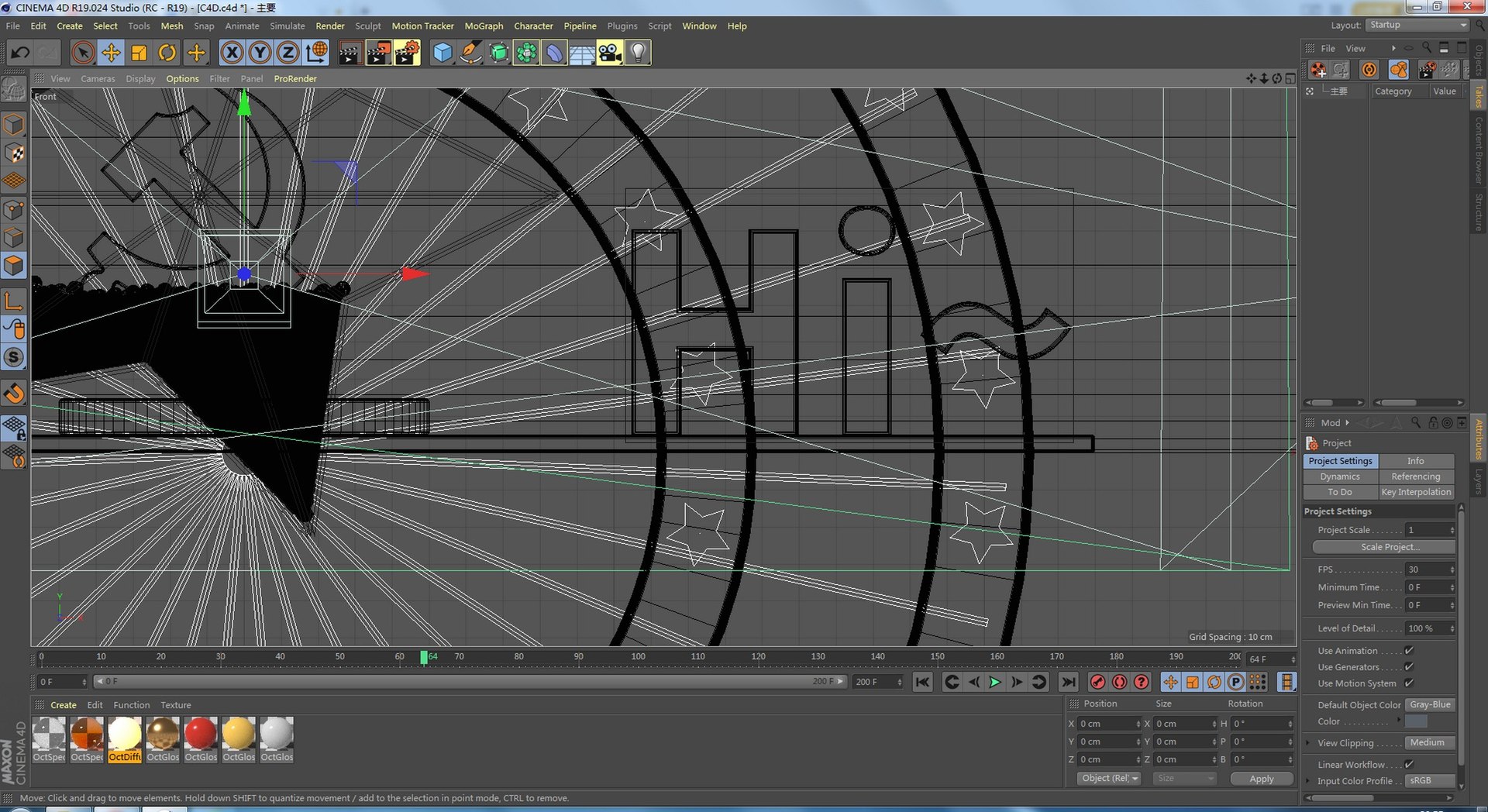Click the Record Active Objects keyframe button
The width and height of the screenshot is (1488, 812).
point(1097,682)
